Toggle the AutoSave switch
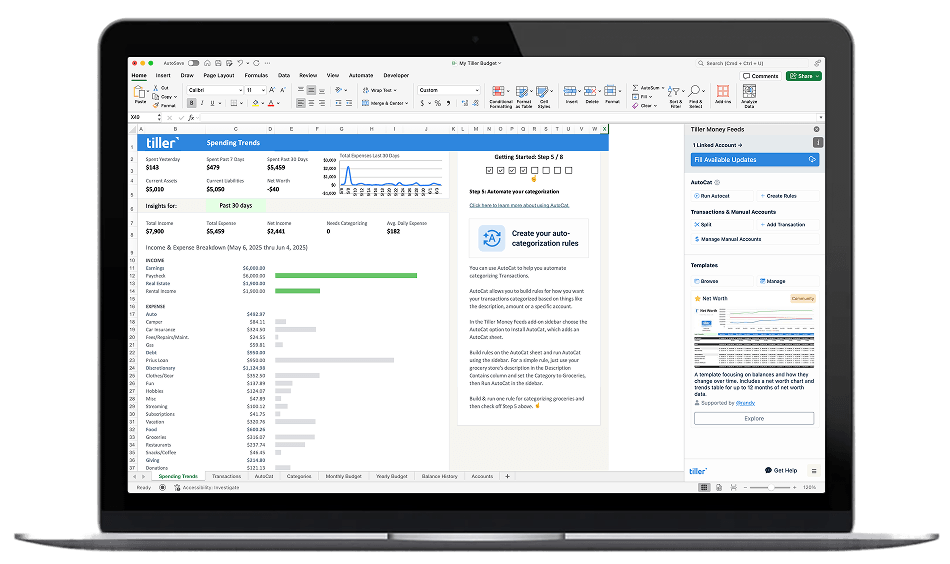The width and height of the screenshot is (950, 564). click(193, 63)
